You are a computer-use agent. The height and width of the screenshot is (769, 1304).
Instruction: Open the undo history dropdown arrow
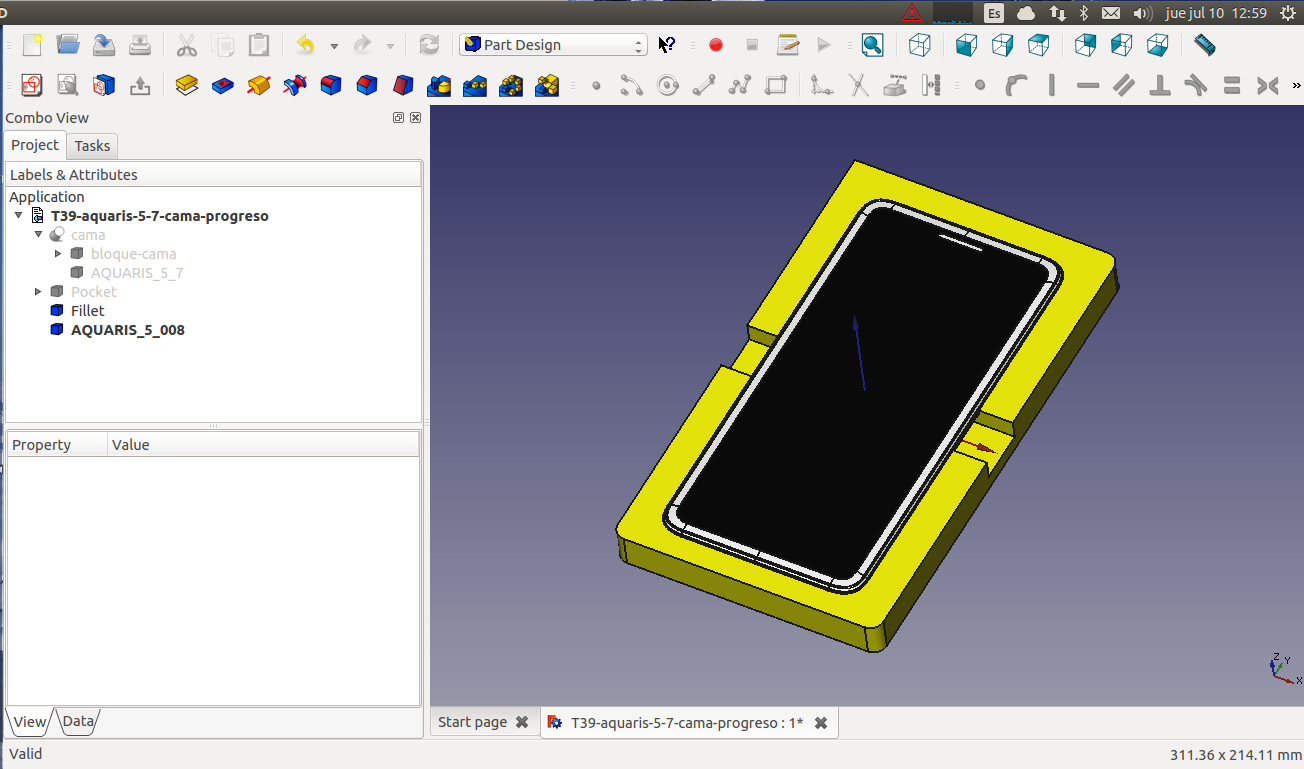click(x=334, y=46)
